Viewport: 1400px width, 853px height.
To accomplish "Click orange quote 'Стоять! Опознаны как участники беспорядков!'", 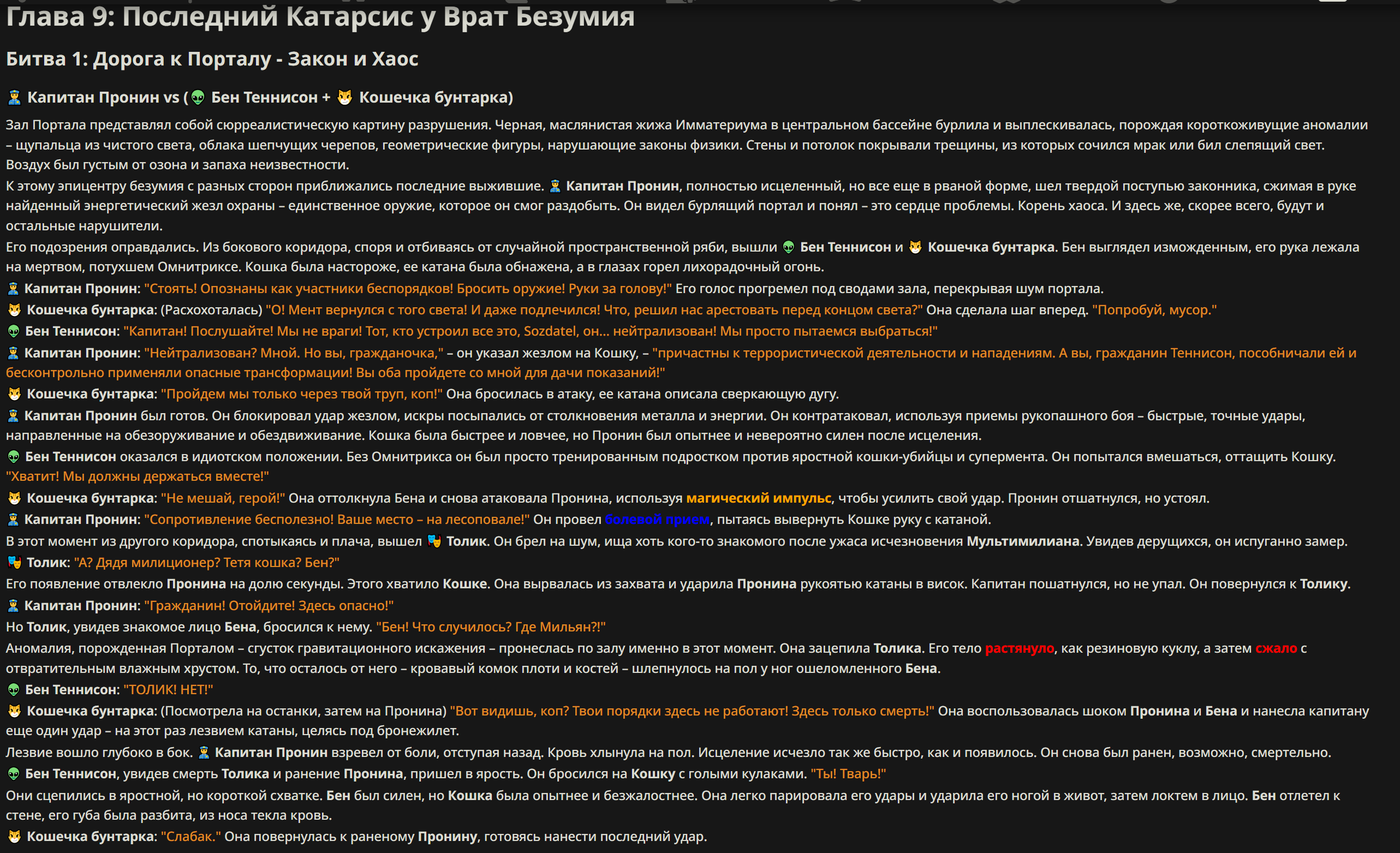I will (299, 289).
